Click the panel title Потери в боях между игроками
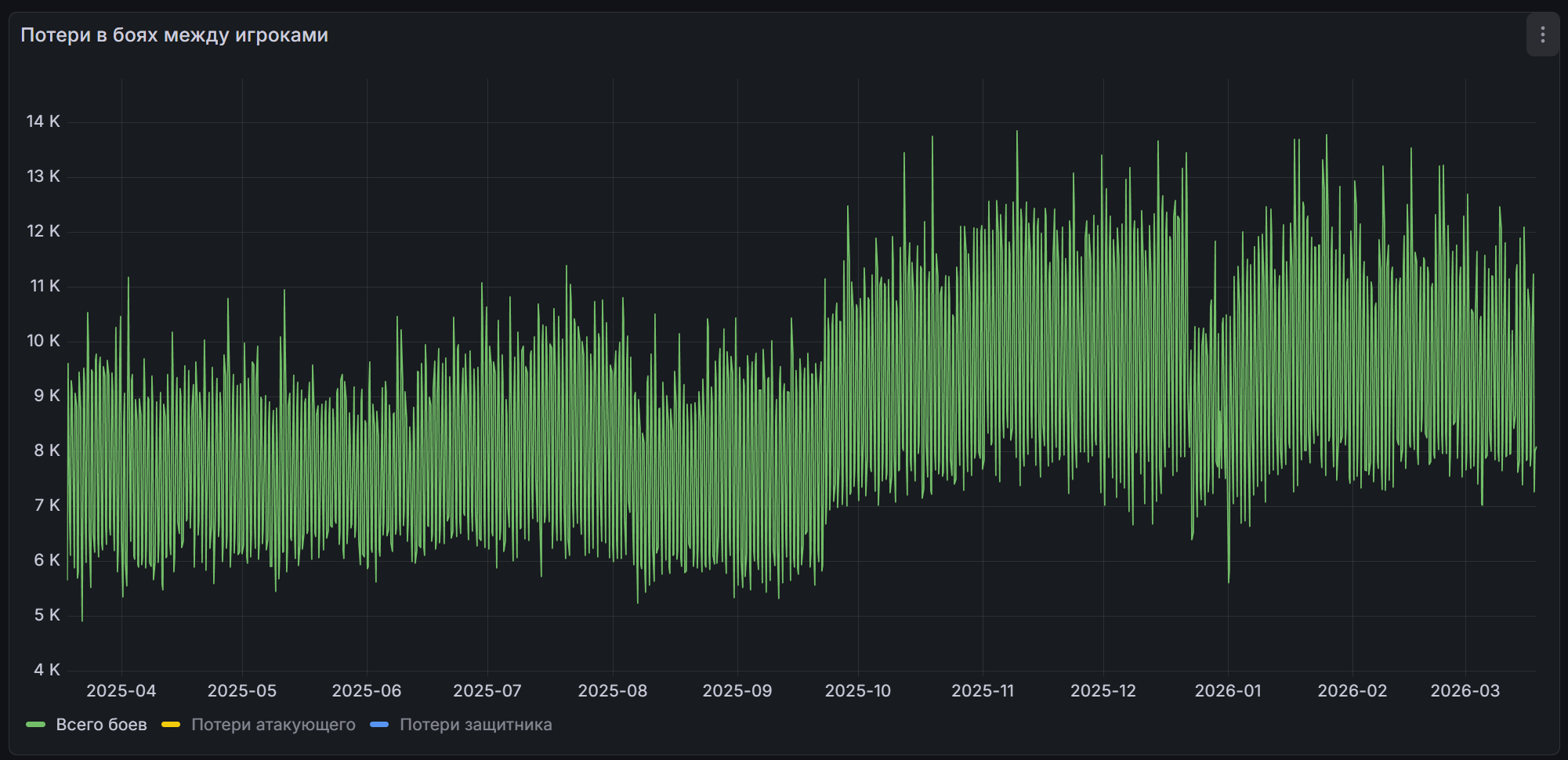Viewport: 1568px width, 760px height. pyautogui.click(x=174, y=35)
